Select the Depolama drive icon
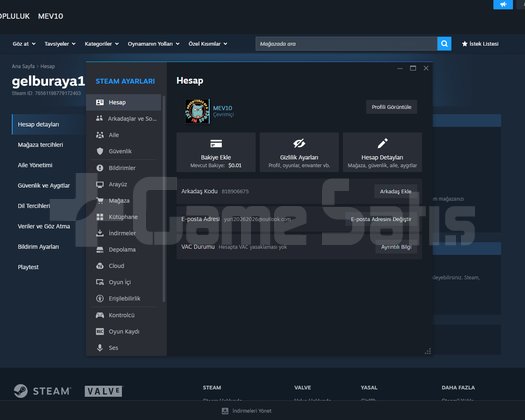Viewport: 525px width, 420px height. coord(100,250)
